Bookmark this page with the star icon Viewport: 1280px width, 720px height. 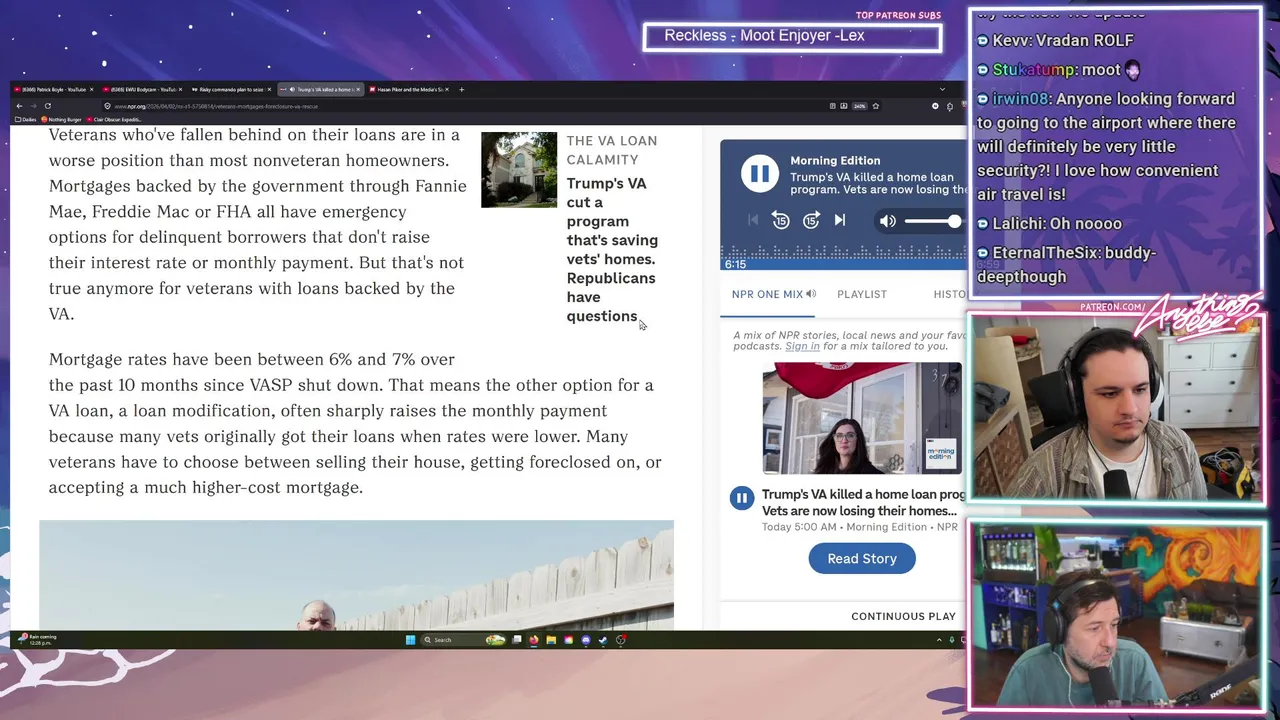pos(876,106)
